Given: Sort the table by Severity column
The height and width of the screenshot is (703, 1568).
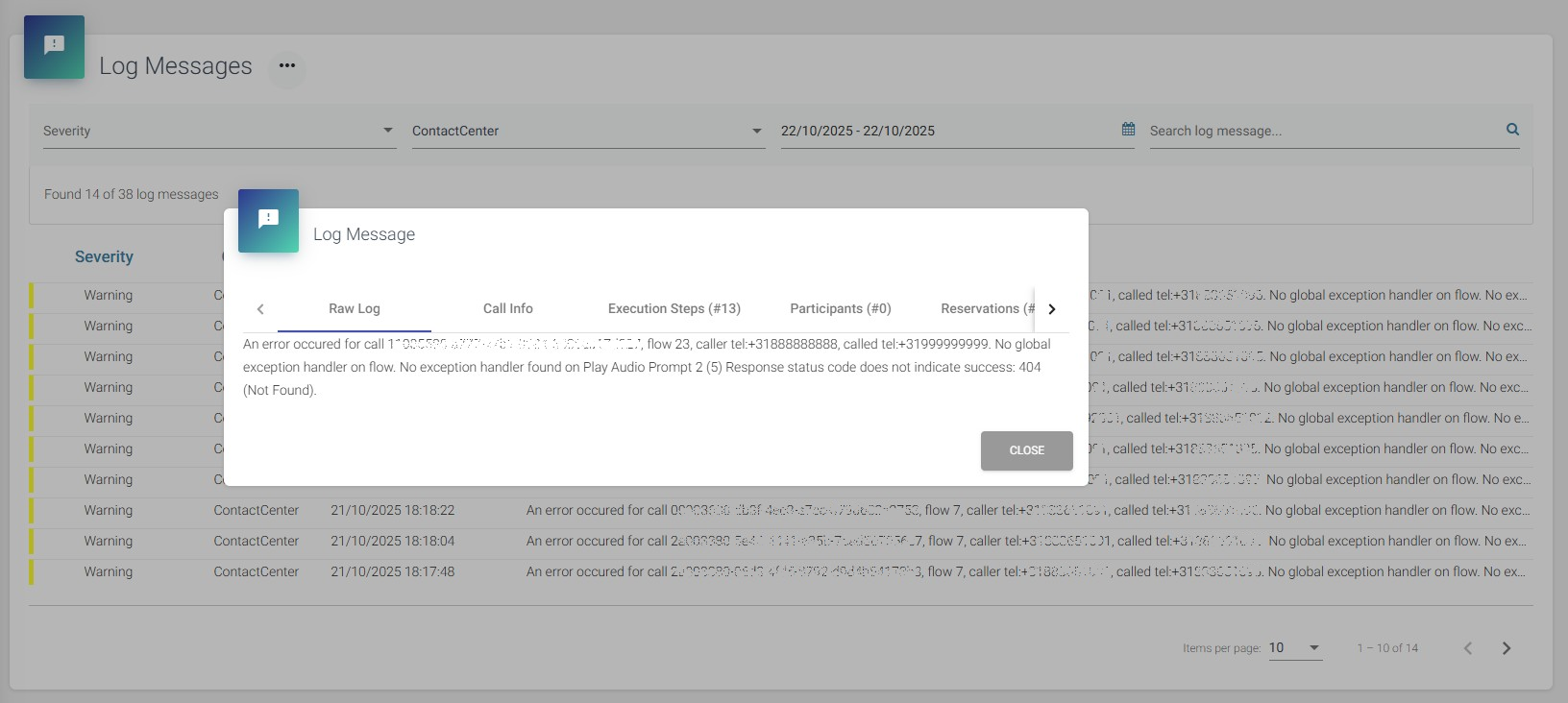Looking at the screenshot, I should click(x=104, y=256).
